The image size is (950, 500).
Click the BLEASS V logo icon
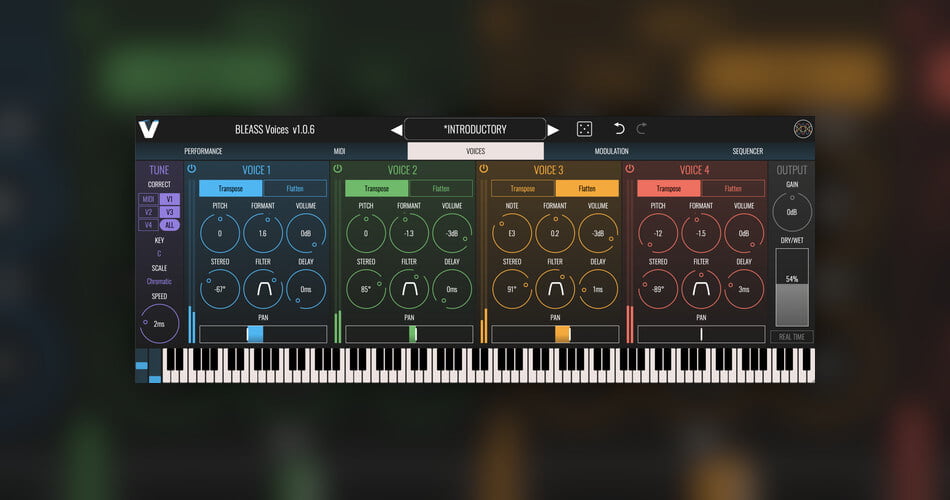pyautogui.click(x=149, y=129)
